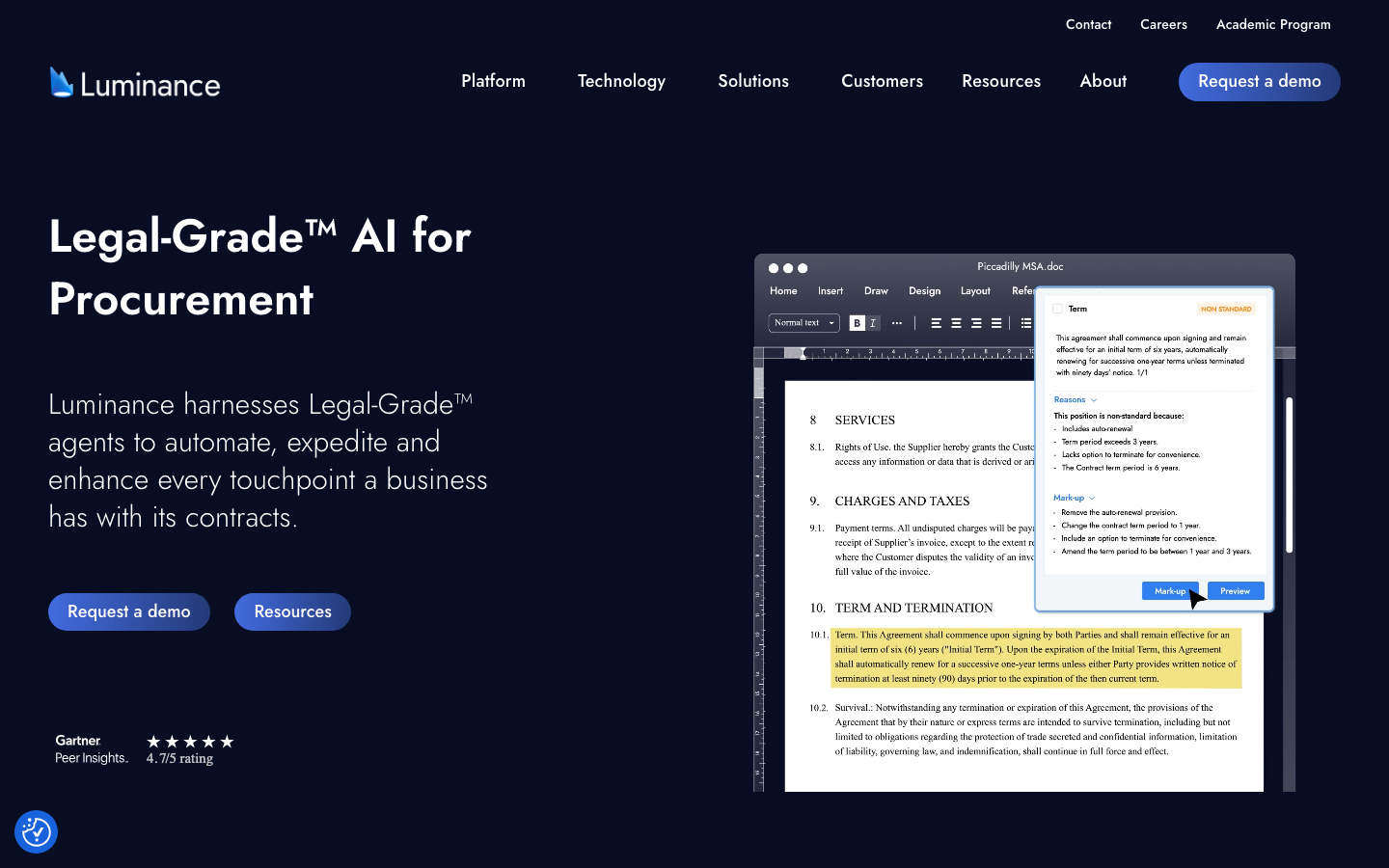The width and height of the screenshot is (1389, 868).
Task: Switch to the Insert tab
Action: (831, 290)
